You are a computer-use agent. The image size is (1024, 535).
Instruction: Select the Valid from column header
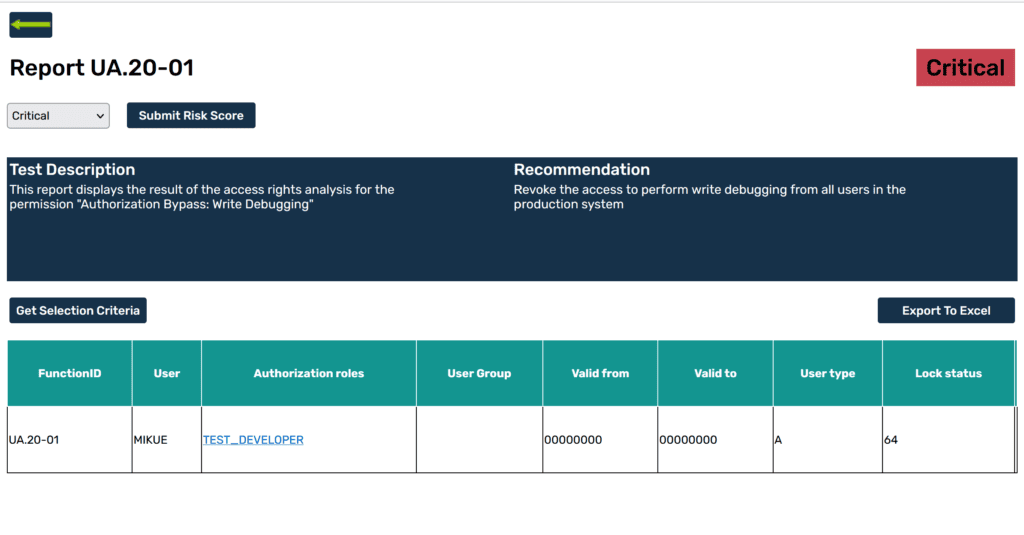(600, 373)
